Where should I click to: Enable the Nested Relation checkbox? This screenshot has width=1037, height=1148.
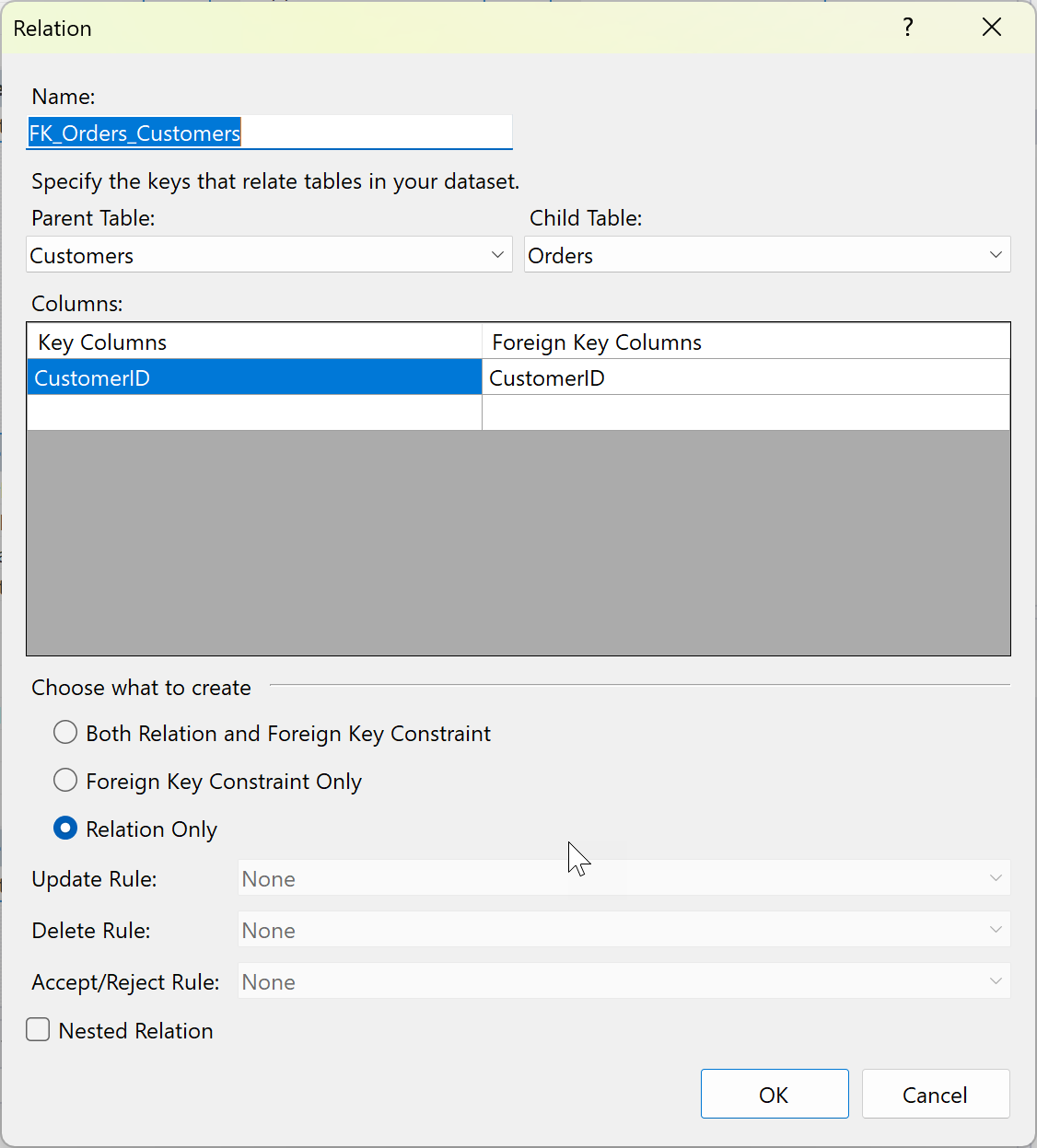38,1030
